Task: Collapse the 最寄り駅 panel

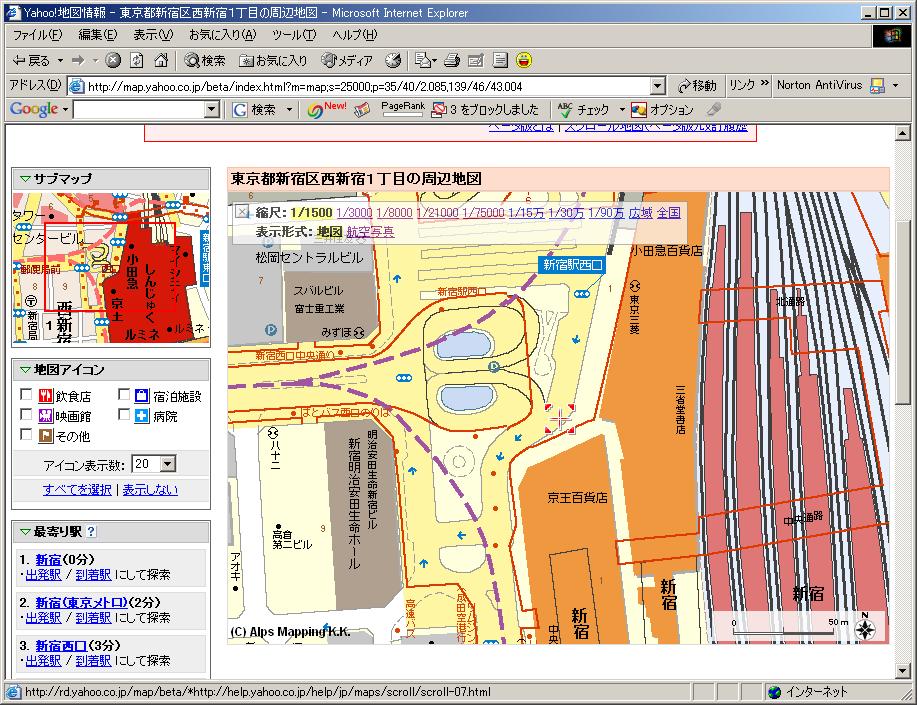Action: pyautogui.click(x=25, y=532)
